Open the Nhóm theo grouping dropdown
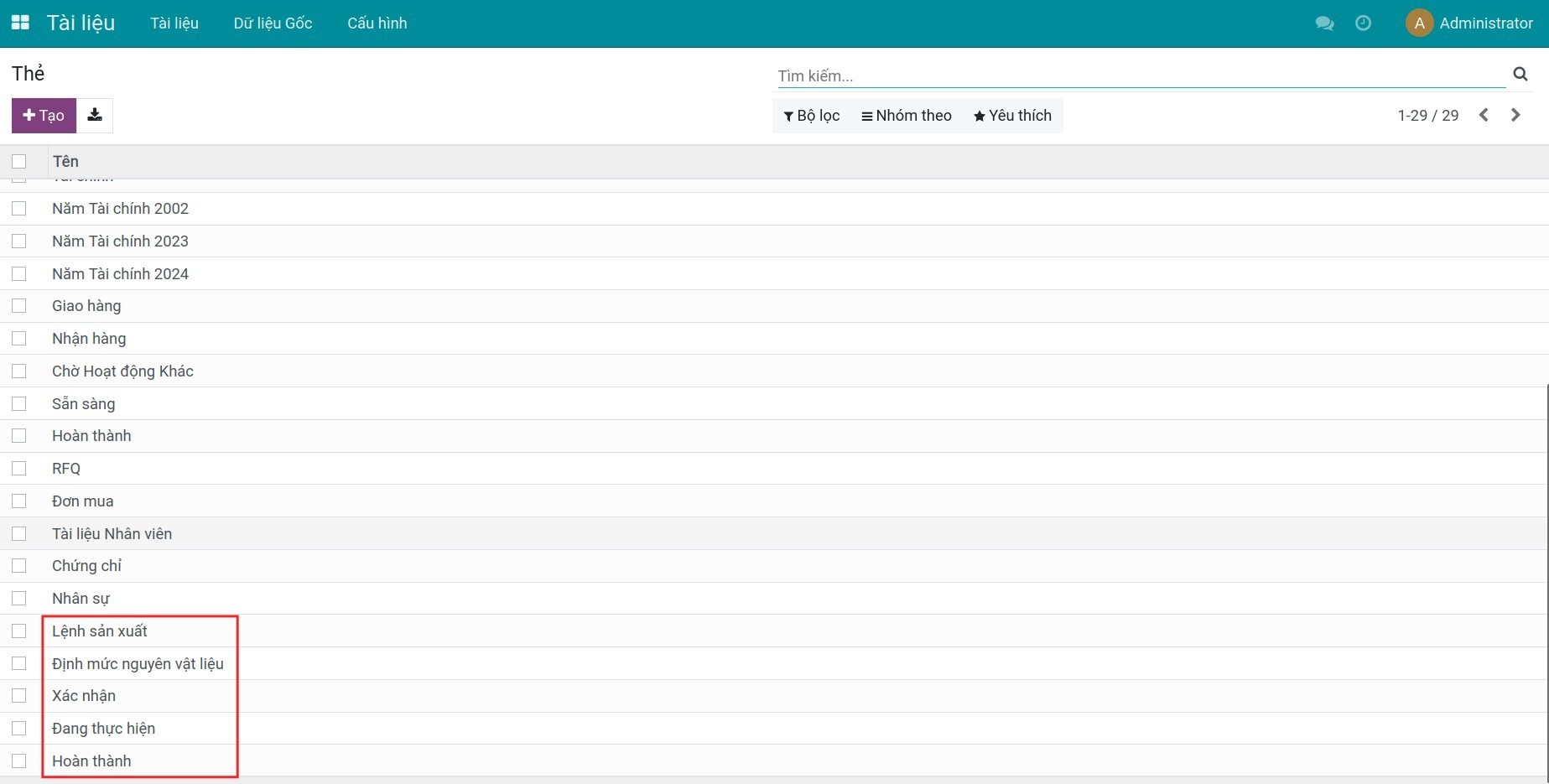The width and height of the screenshot is (1549, 784). pyautogui.click(x=906, y=116)
